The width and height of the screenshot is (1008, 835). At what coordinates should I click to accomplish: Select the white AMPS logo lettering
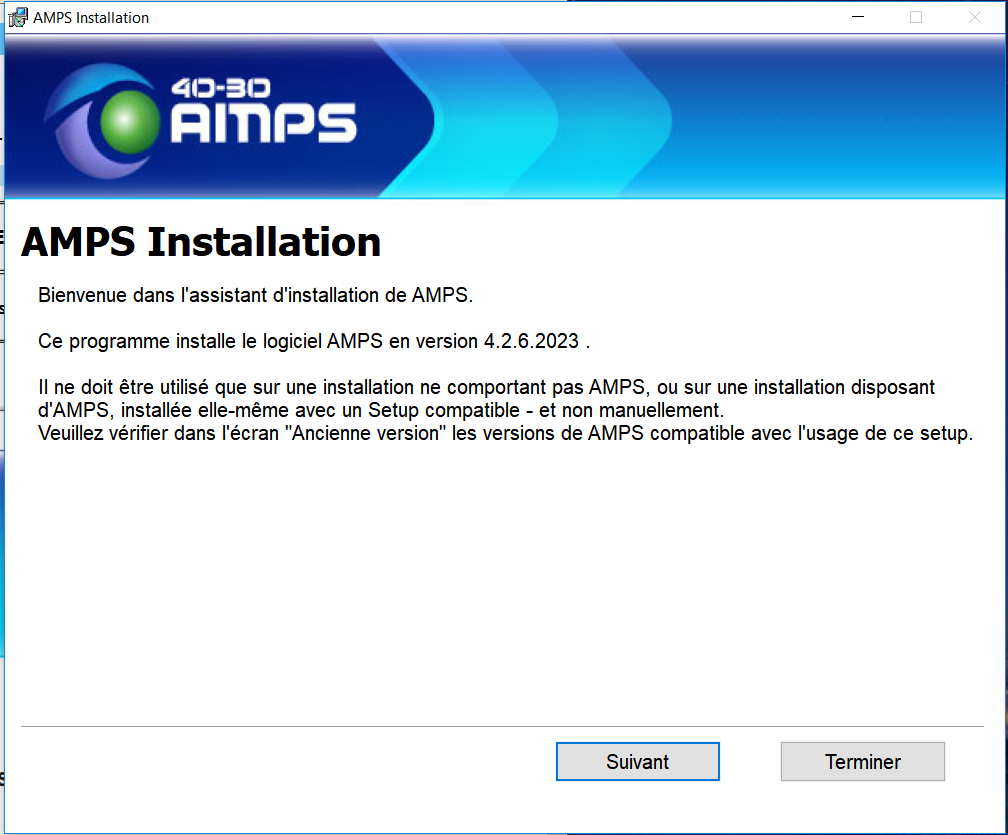[x=263, y=125]
